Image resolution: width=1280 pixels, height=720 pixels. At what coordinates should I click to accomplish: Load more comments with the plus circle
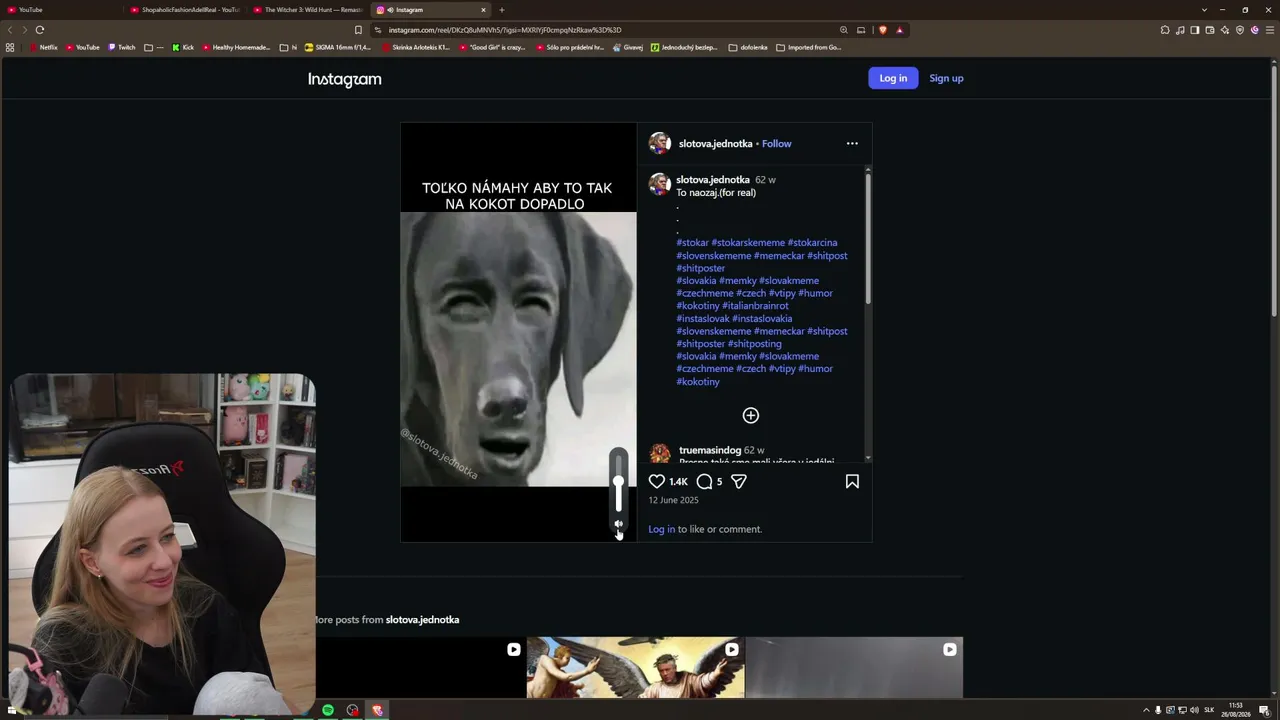pyautogui.click(x=751, y=415)
